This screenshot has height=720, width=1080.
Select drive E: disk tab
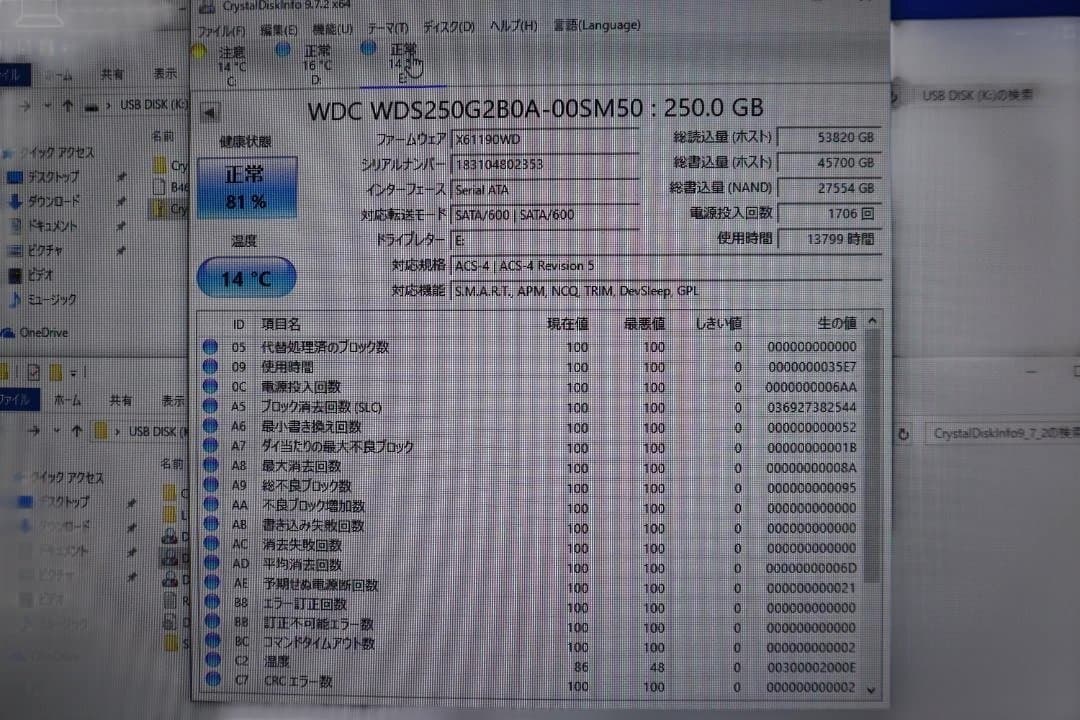pyautogui.click(x=403, y=63)
